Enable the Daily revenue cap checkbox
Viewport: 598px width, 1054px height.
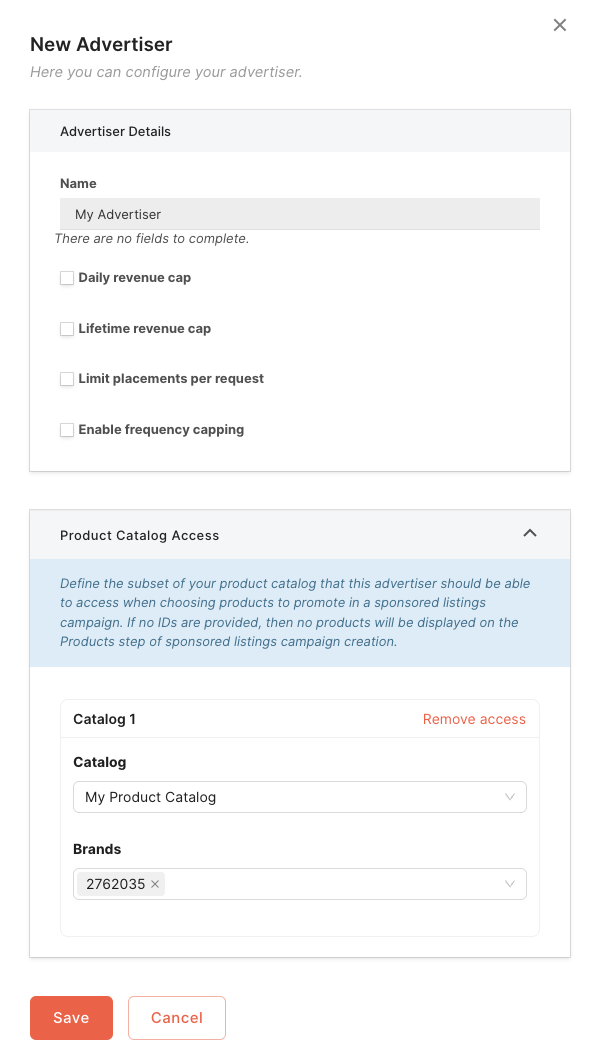click(67, 278)
